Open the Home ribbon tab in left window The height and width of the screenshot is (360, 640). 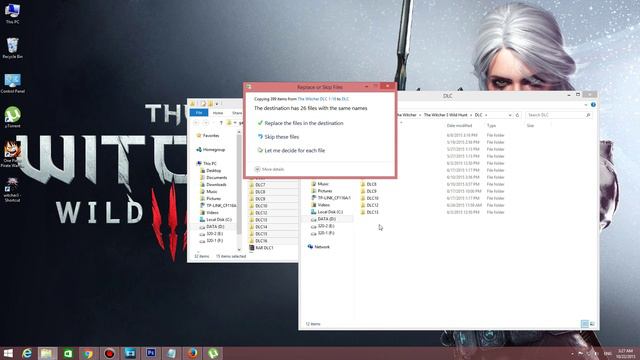[x=218, y=113]
